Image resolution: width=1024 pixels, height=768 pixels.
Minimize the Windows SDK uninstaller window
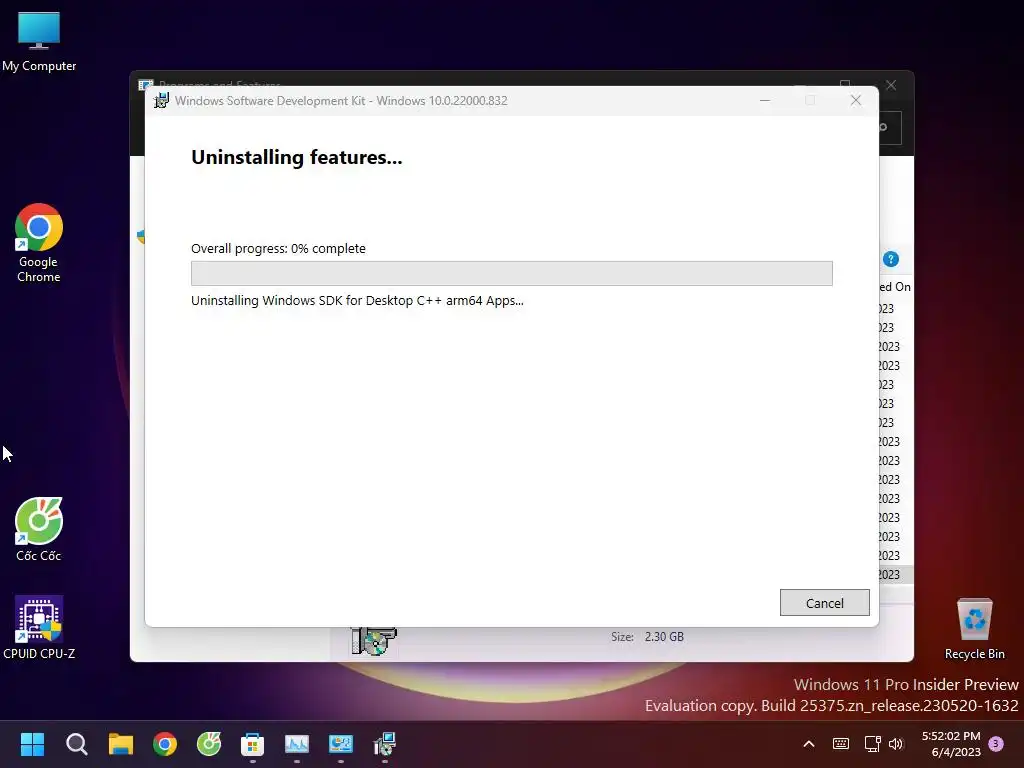tap(765, 101)
